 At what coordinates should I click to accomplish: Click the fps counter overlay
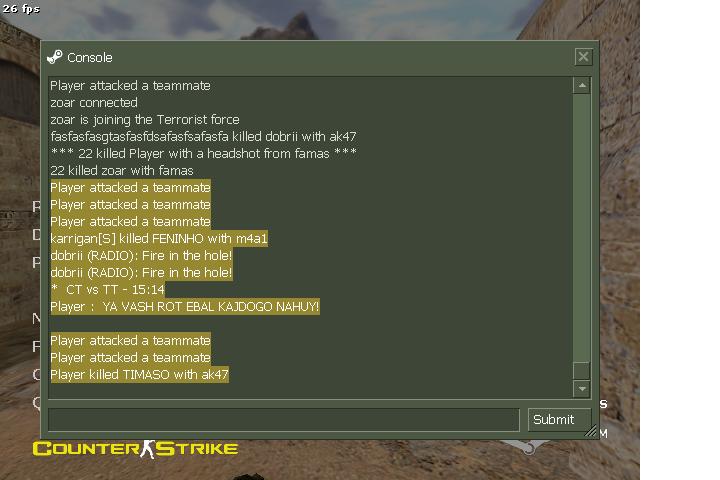click(x=21, y=8)
